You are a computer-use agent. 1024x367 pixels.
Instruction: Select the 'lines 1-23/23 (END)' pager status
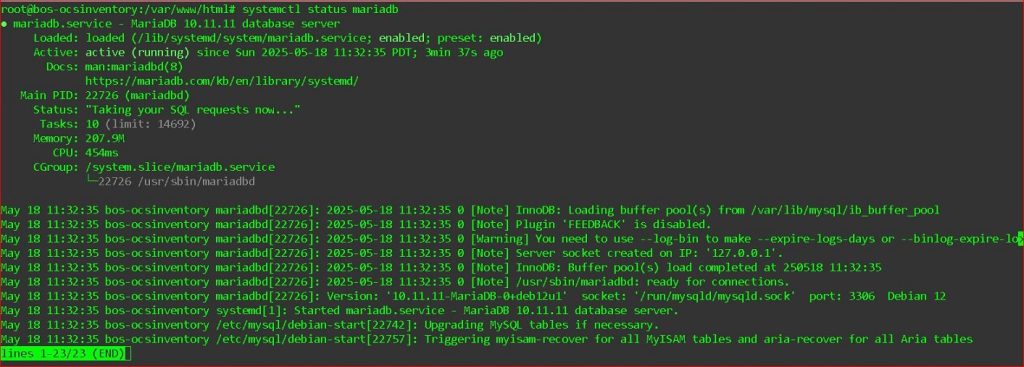(x=63, y=353)
